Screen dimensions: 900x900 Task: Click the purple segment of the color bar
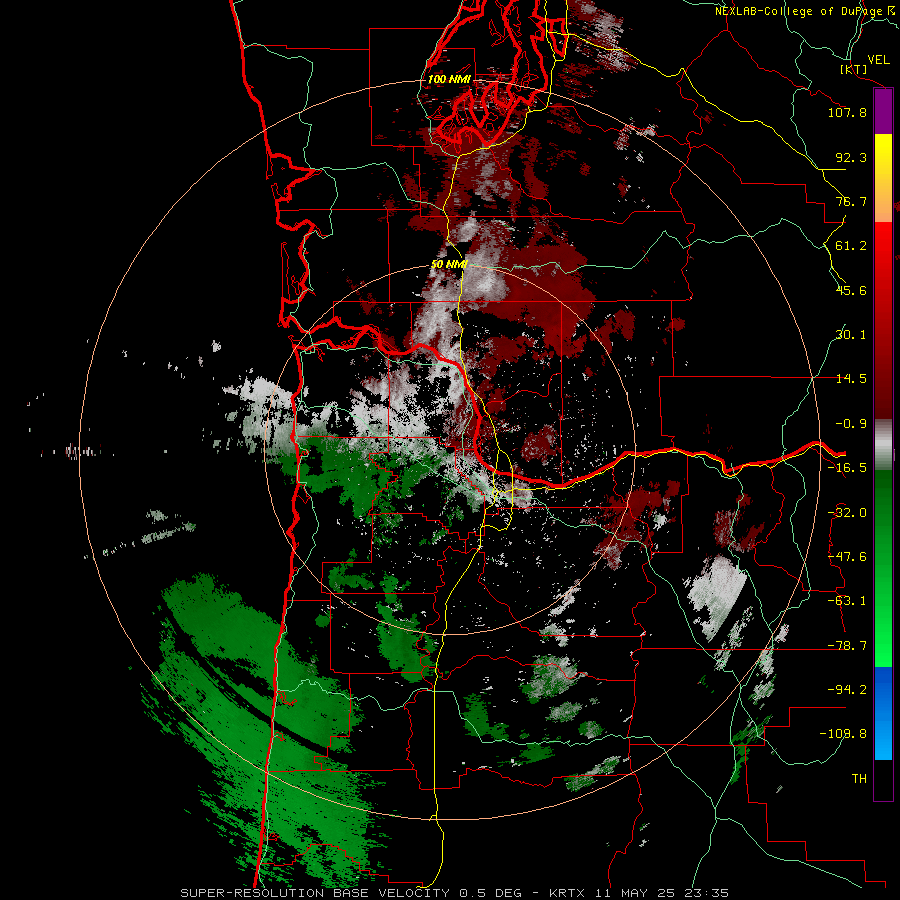click(883, 112)
